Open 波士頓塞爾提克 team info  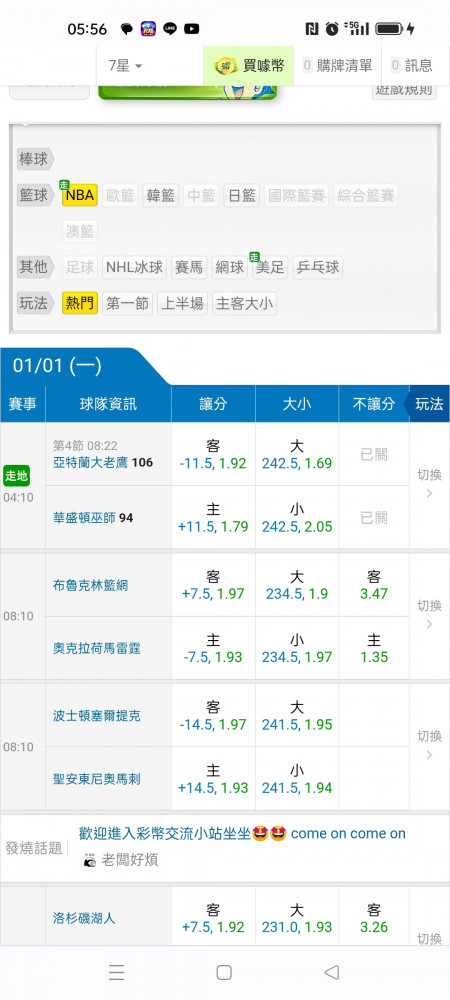(96, 716)
